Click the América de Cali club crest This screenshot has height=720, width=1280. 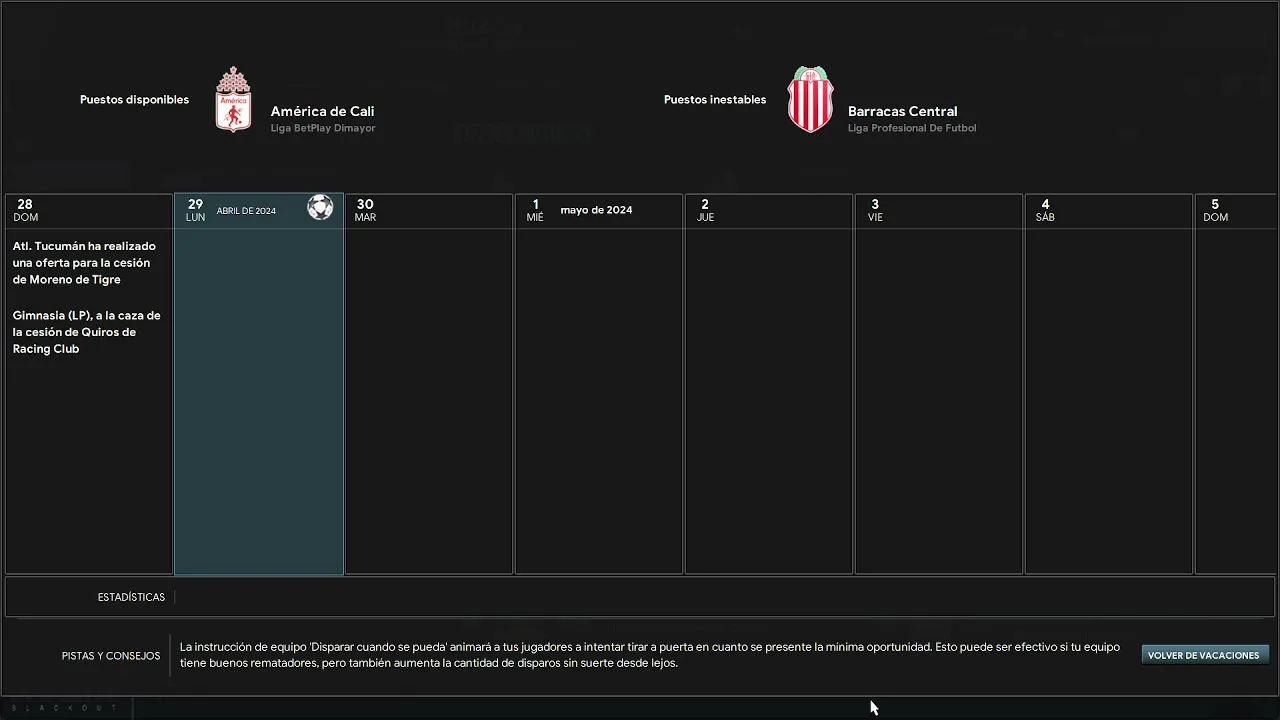pos(233,100)
